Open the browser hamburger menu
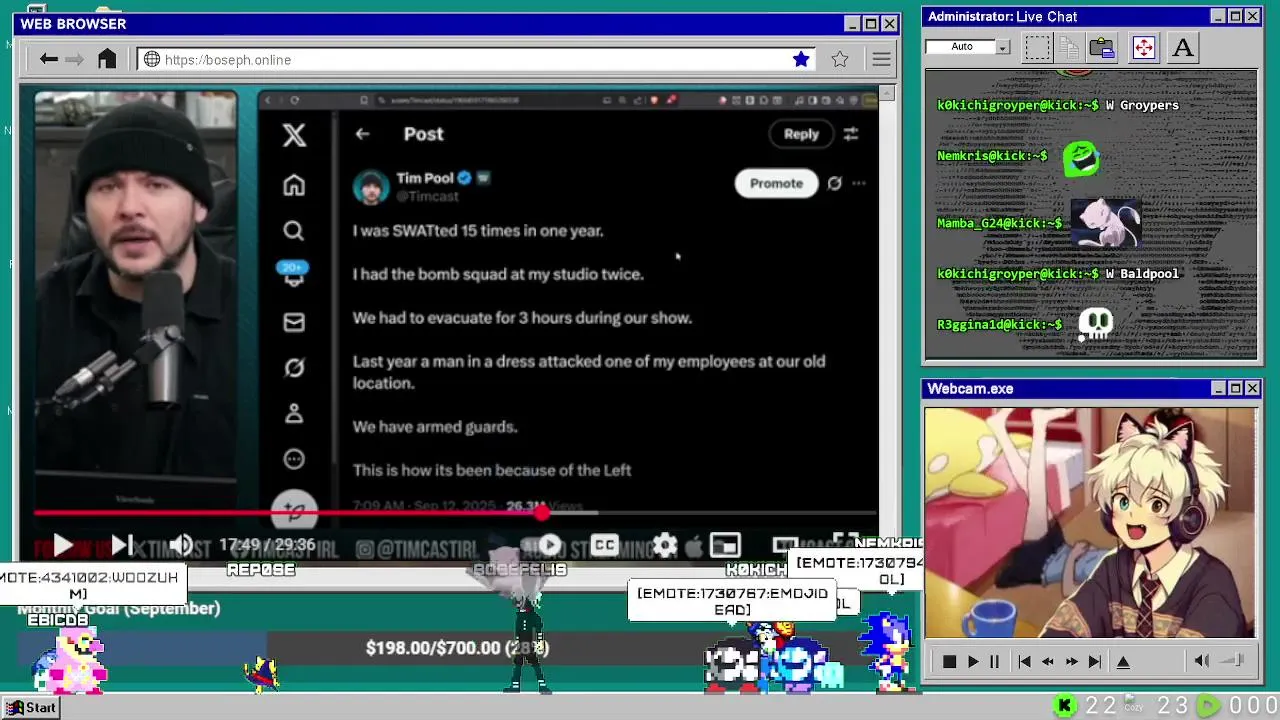This screenshot has height=720, width=1280. pyautogui.click(x=881, y=60)
